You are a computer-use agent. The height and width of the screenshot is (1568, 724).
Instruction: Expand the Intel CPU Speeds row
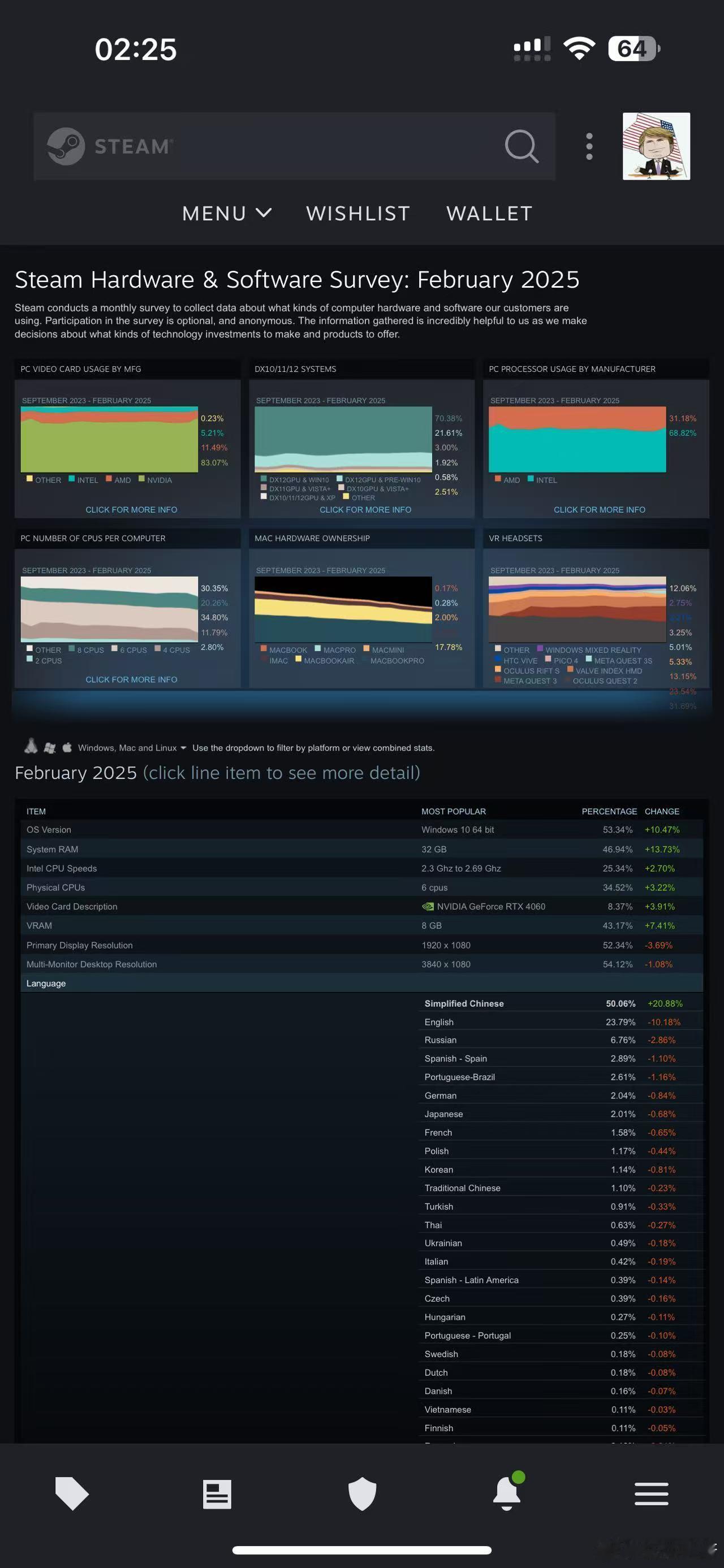[361, 868]
